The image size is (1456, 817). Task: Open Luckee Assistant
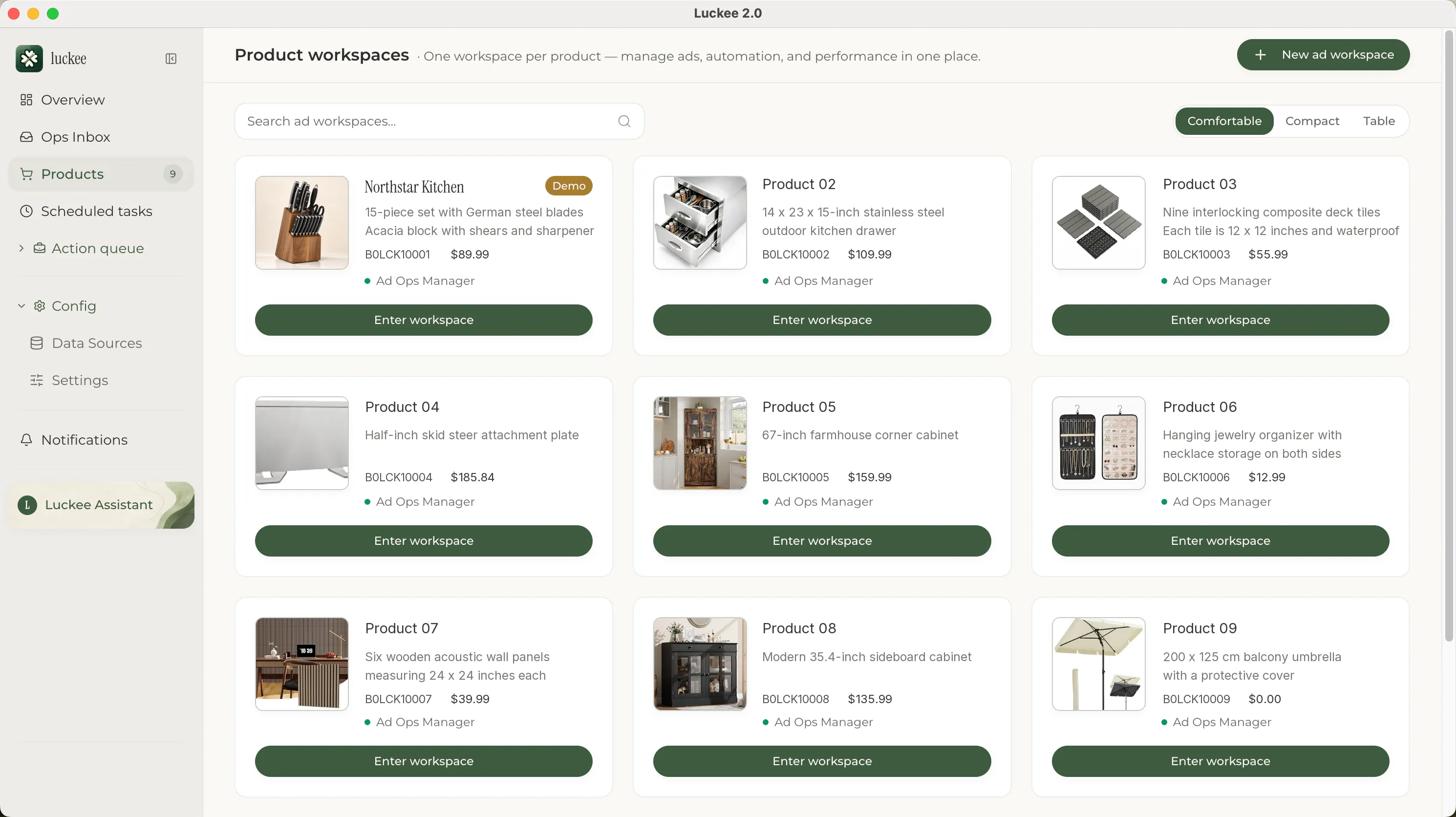pos(101,505)
